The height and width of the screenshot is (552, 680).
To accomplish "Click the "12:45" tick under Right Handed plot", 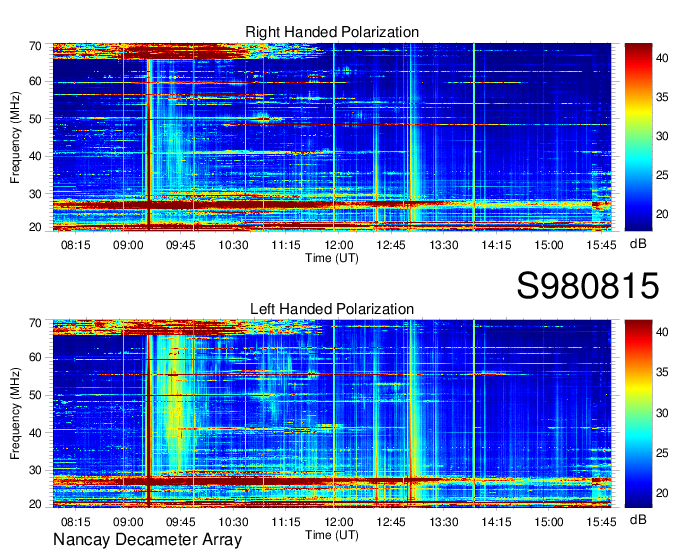I will (391, 245).
